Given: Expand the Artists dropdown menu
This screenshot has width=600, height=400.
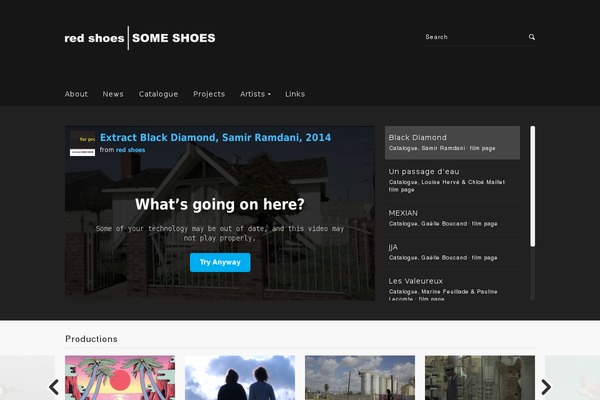Looking at the screenshot, I should point(255,94).
